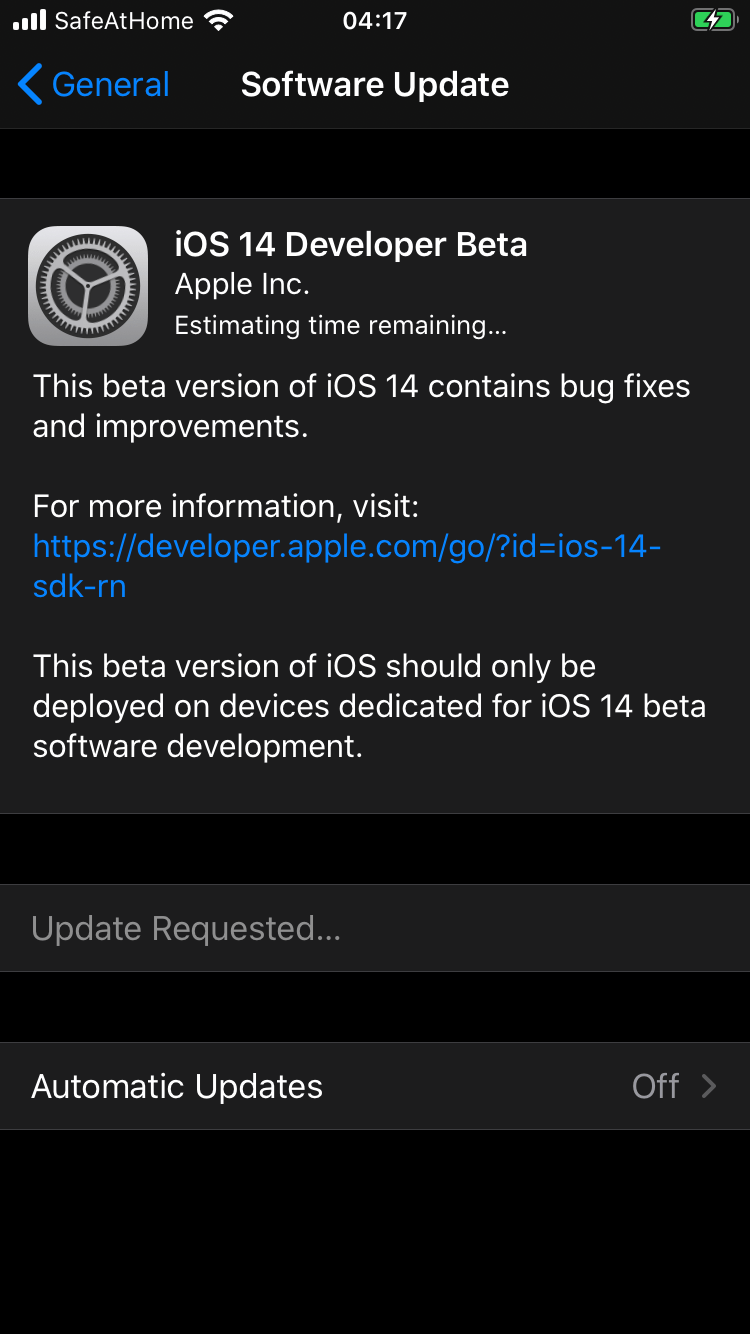Viewport: 750px width, 1334px height.
Task: Tap the iOS 14 Developer Beta heading
Action: pos(350,245)
